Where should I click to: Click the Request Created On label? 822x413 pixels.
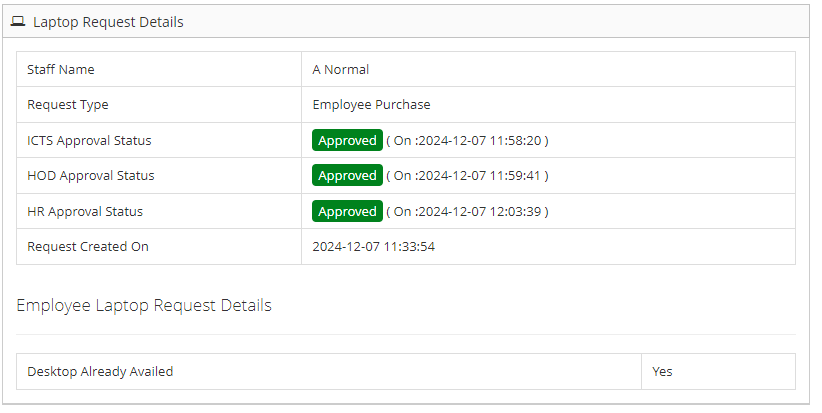click(x=88, y=247)
